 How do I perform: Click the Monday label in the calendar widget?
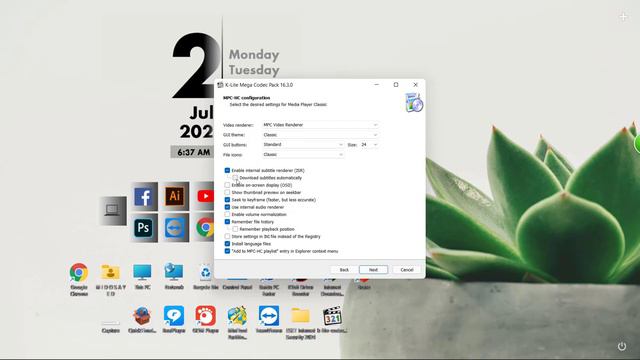[254, 54]
